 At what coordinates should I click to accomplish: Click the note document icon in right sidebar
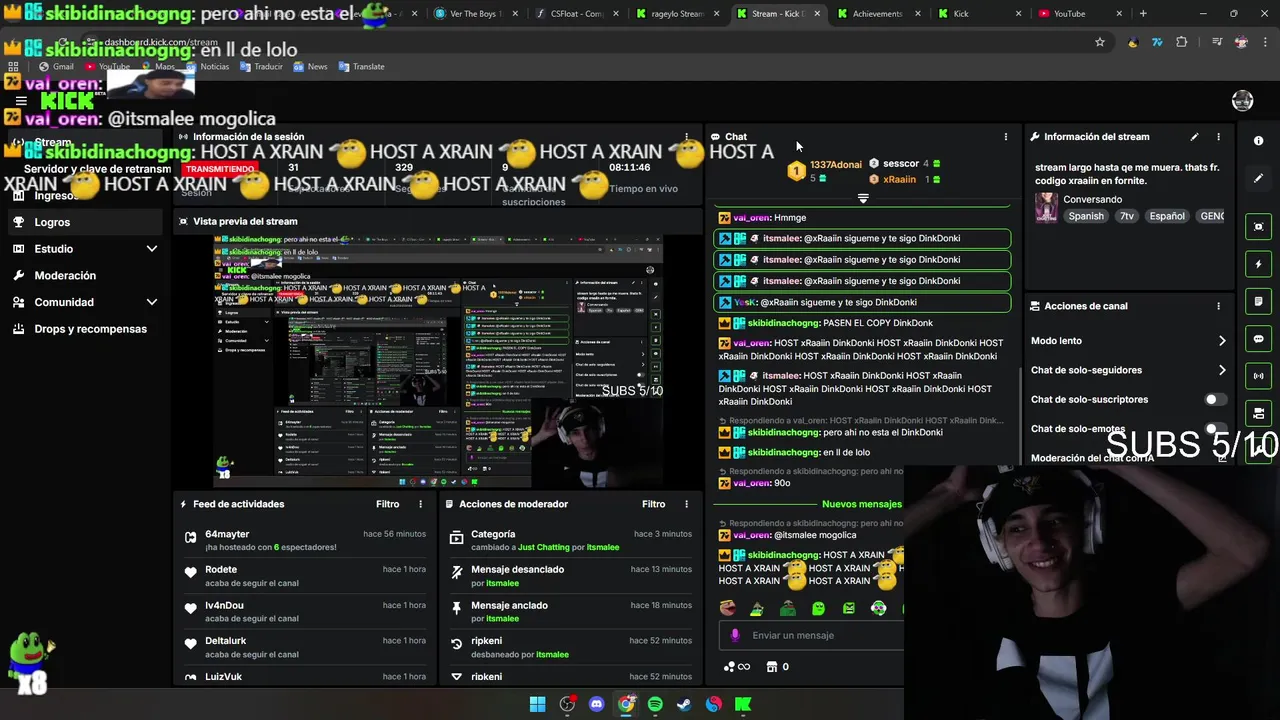(1259, 301)
